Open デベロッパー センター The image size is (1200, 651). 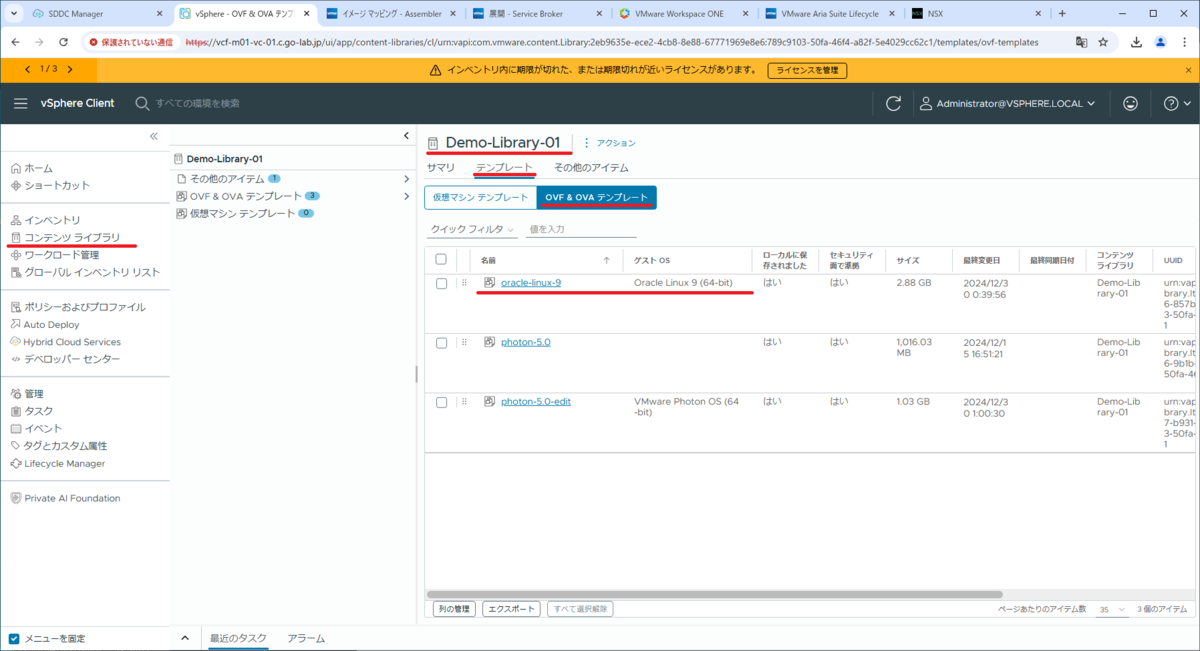point(64,359)
